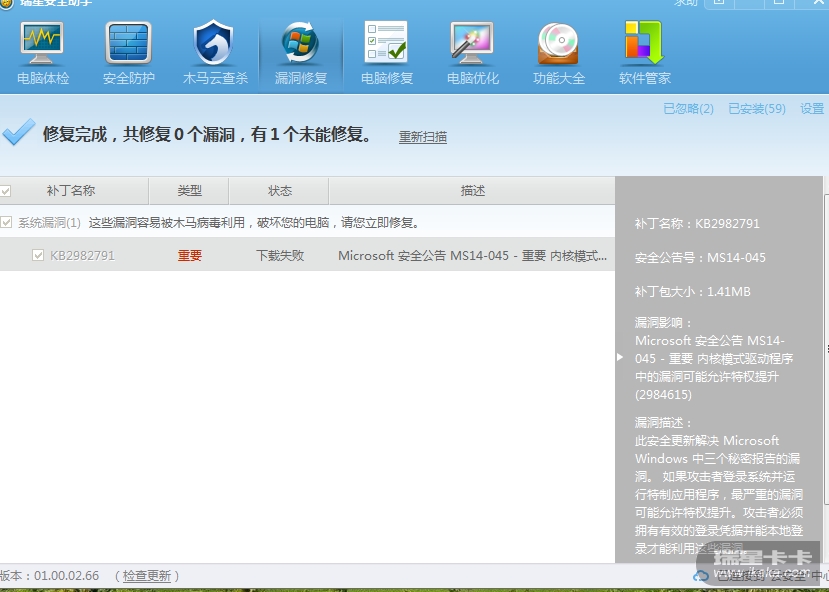
Task: Sort by 补丁名称 column header
Action: (x=71, y=191)
